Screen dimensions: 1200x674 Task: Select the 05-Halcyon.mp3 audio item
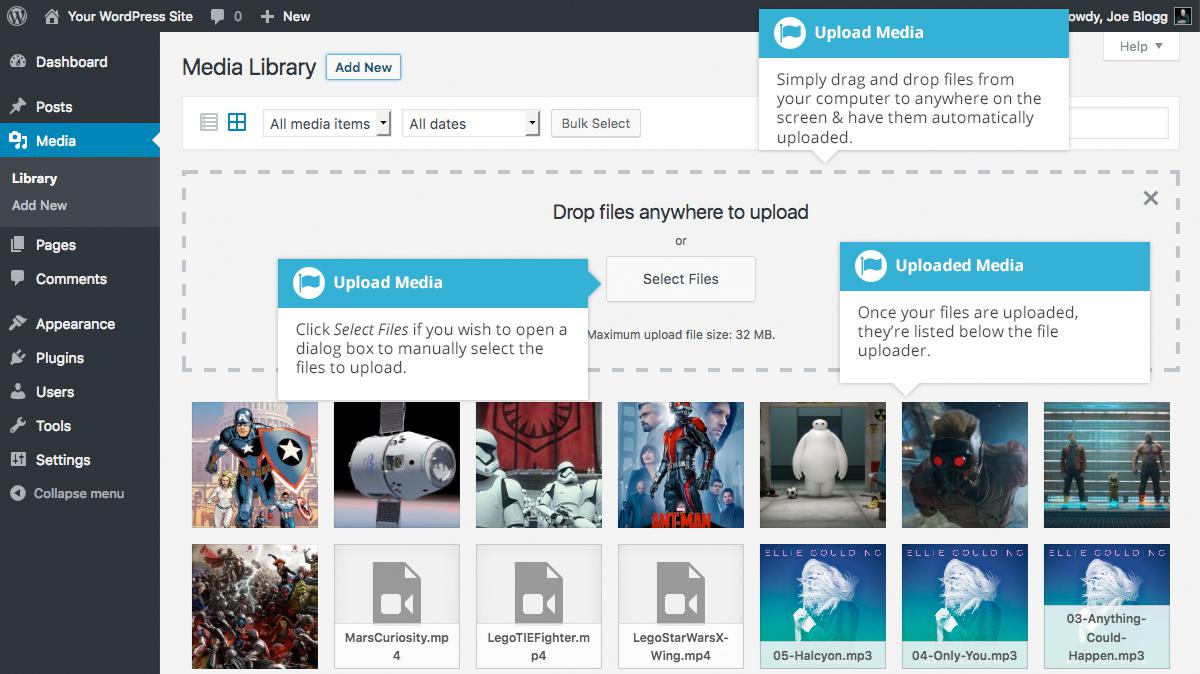(x=823, y=607)
